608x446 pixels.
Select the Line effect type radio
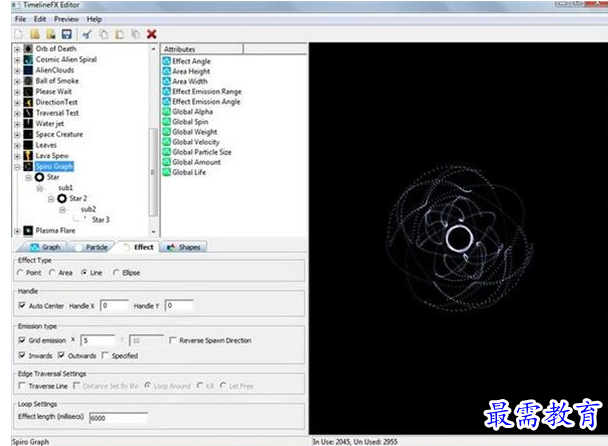click(x=84, y=273)
